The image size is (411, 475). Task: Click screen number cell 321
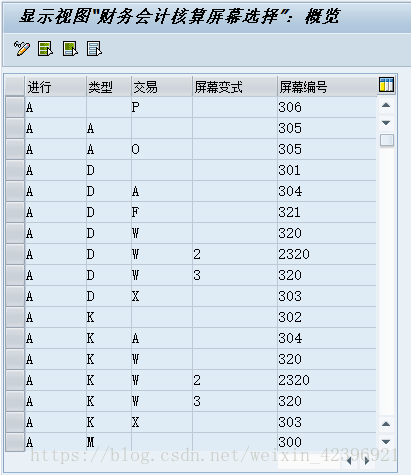[x=327, y=212]
